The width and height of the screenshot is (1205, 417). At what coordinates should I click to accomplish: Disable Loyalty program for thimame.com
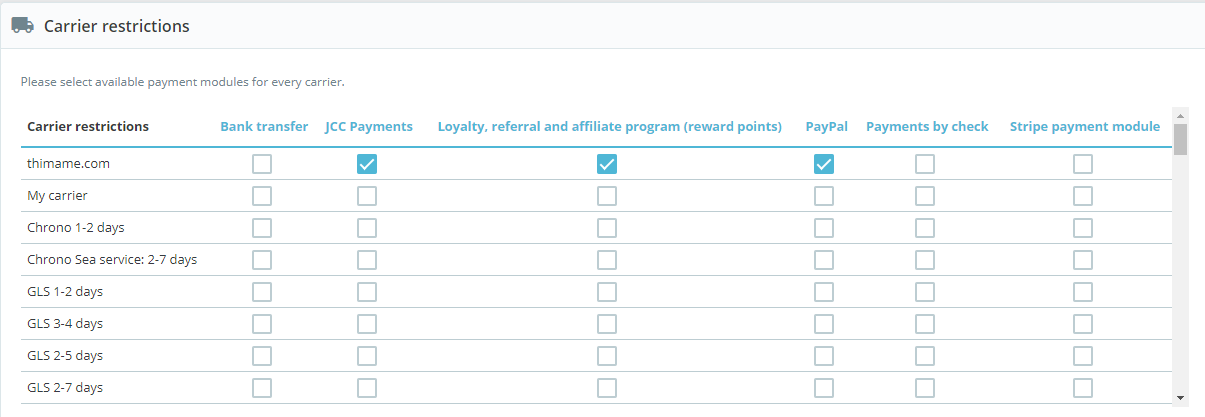click(x=607, y=164)
